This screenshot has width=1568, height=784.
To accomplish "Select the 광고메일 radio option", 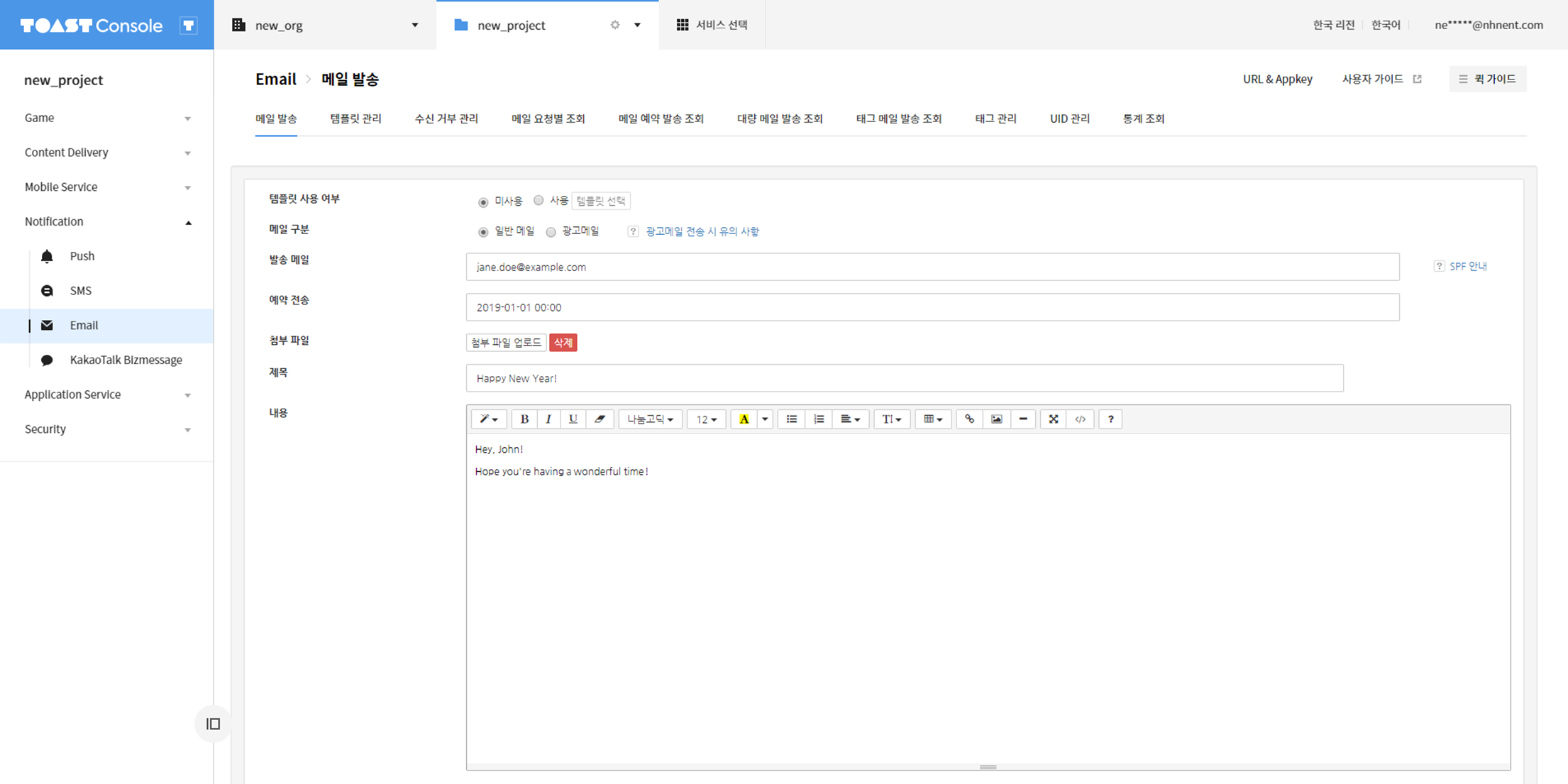I will 551,232.
